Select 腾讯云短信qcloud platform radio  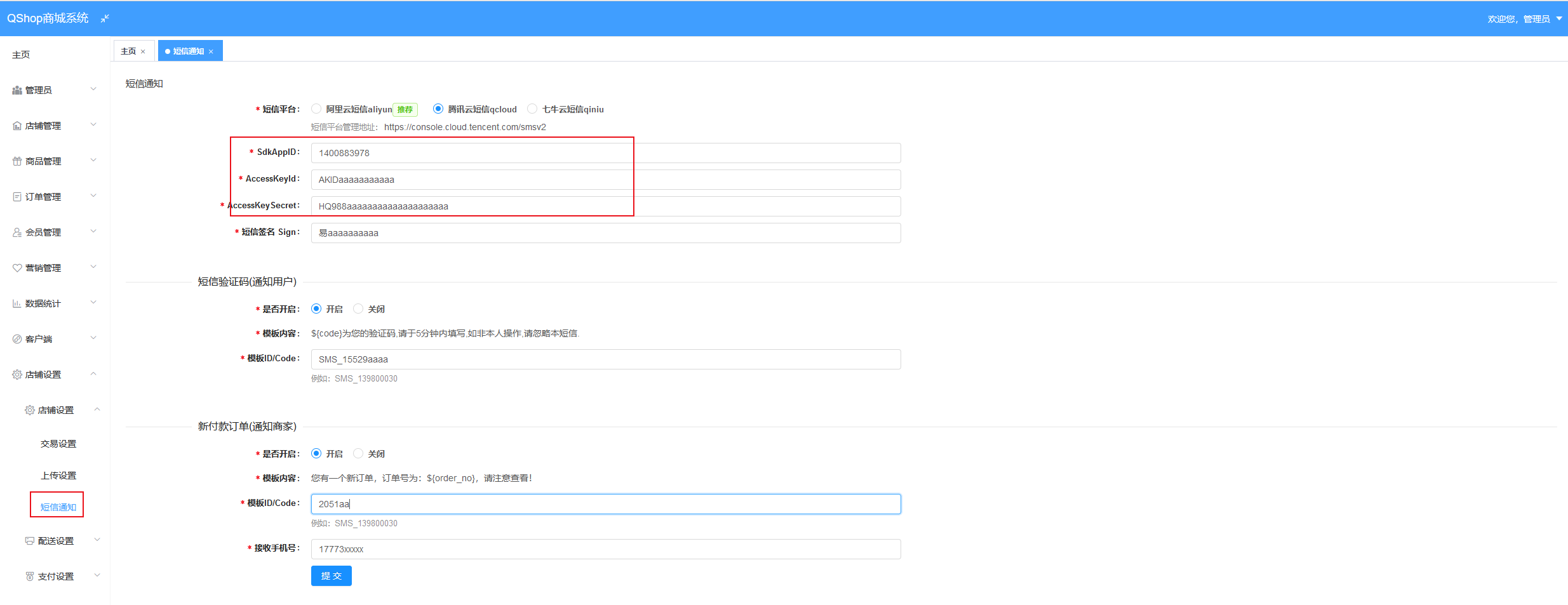pyautogui.click(x=438, y=109)
